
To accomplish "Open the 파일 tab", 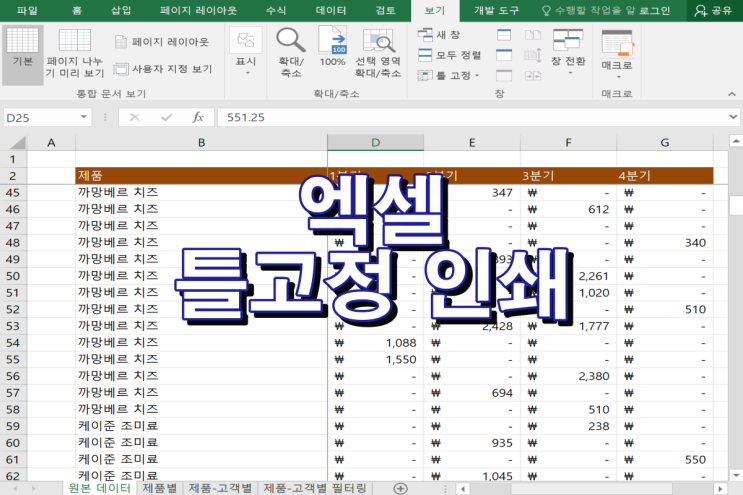I will click(27, 10).
